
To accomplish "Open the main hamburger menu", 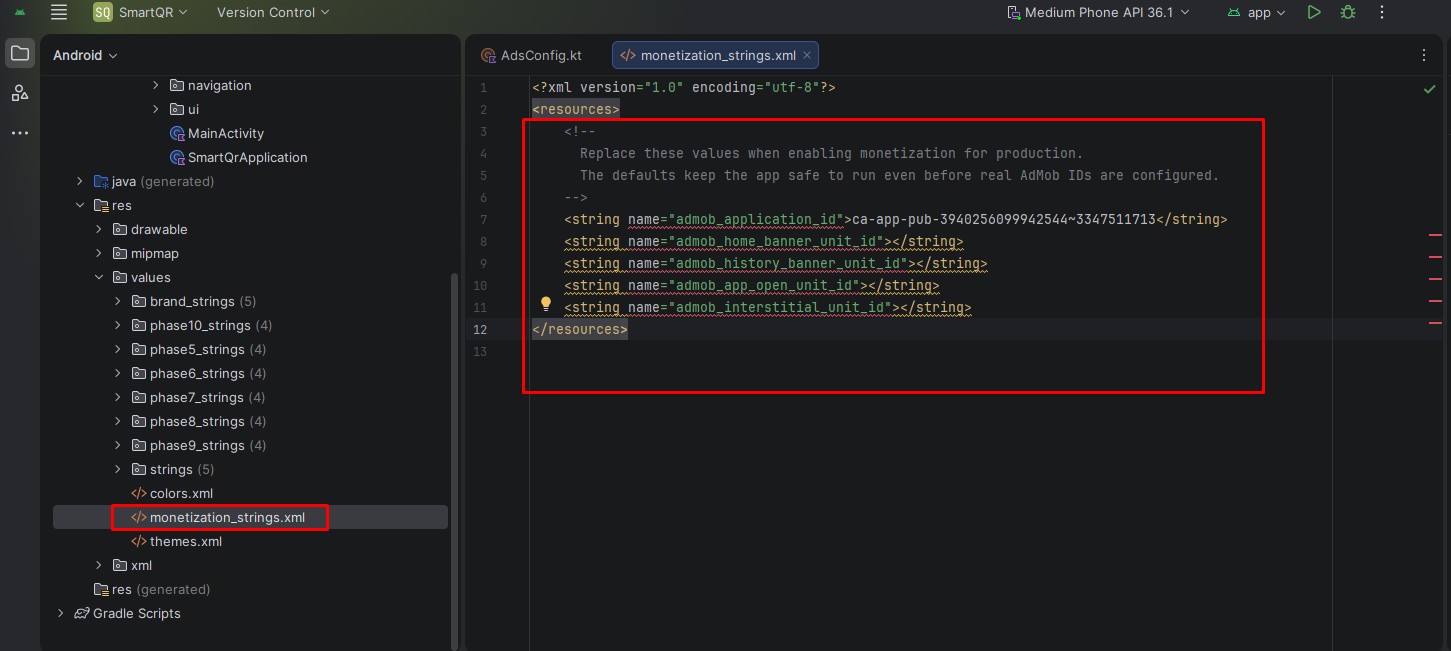I will coord(59,12).
